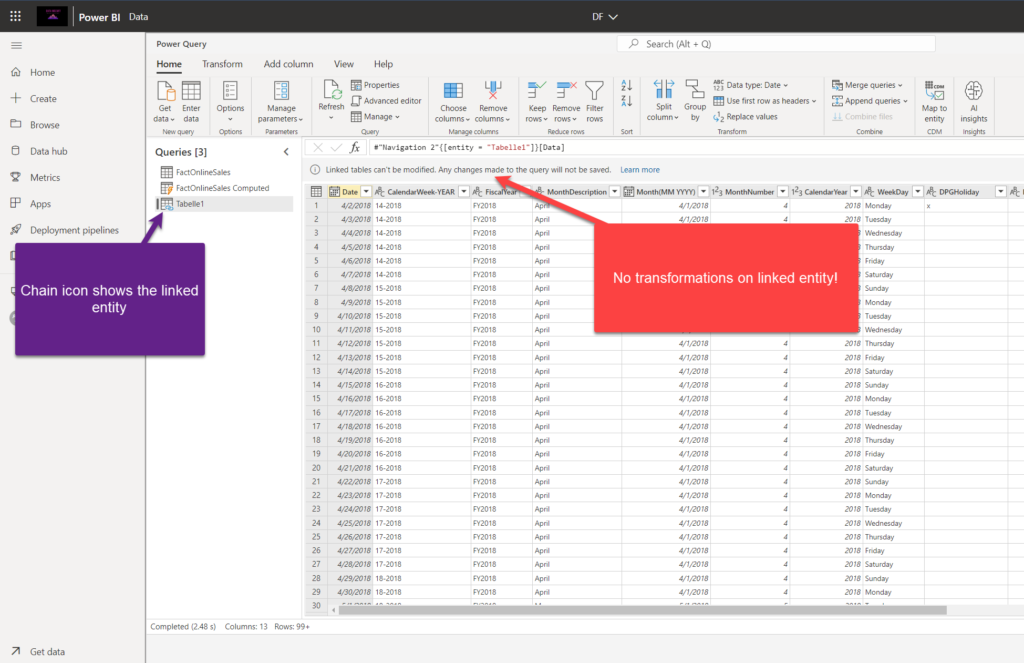Screen dimensions: 1024x663
Task: Open Append queries dropdown
Action: pos(870,101)
